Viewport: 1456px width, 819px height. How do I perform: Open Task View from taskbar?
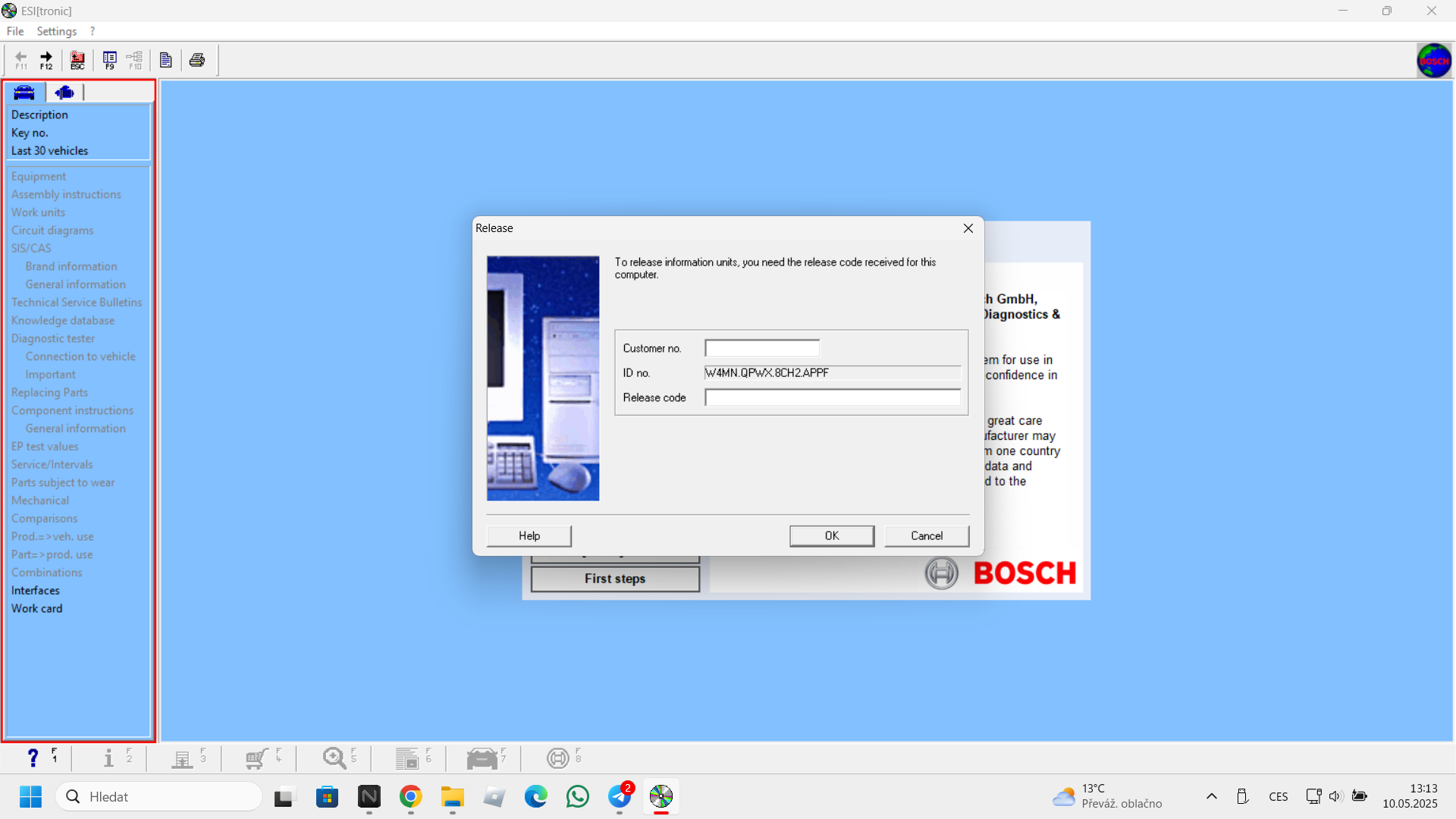pos(284,796)
